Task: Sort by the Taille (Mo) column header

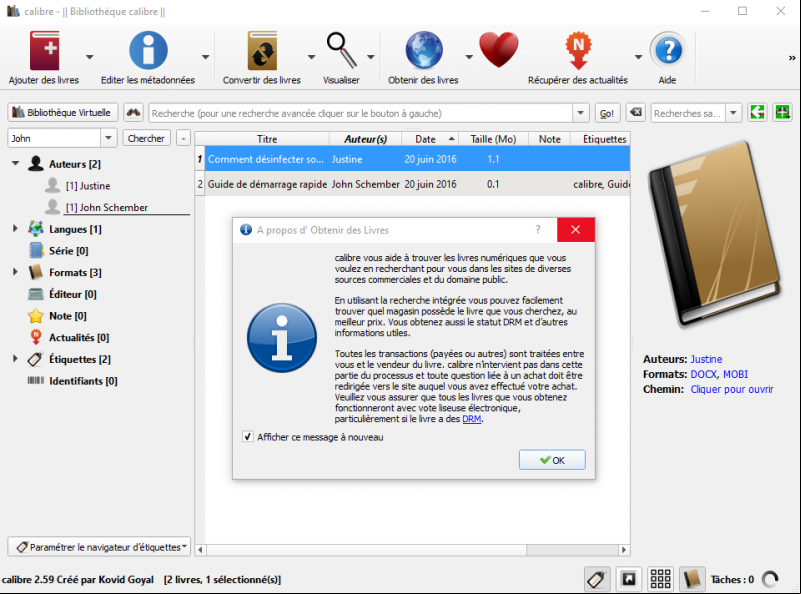Action: 493,139
